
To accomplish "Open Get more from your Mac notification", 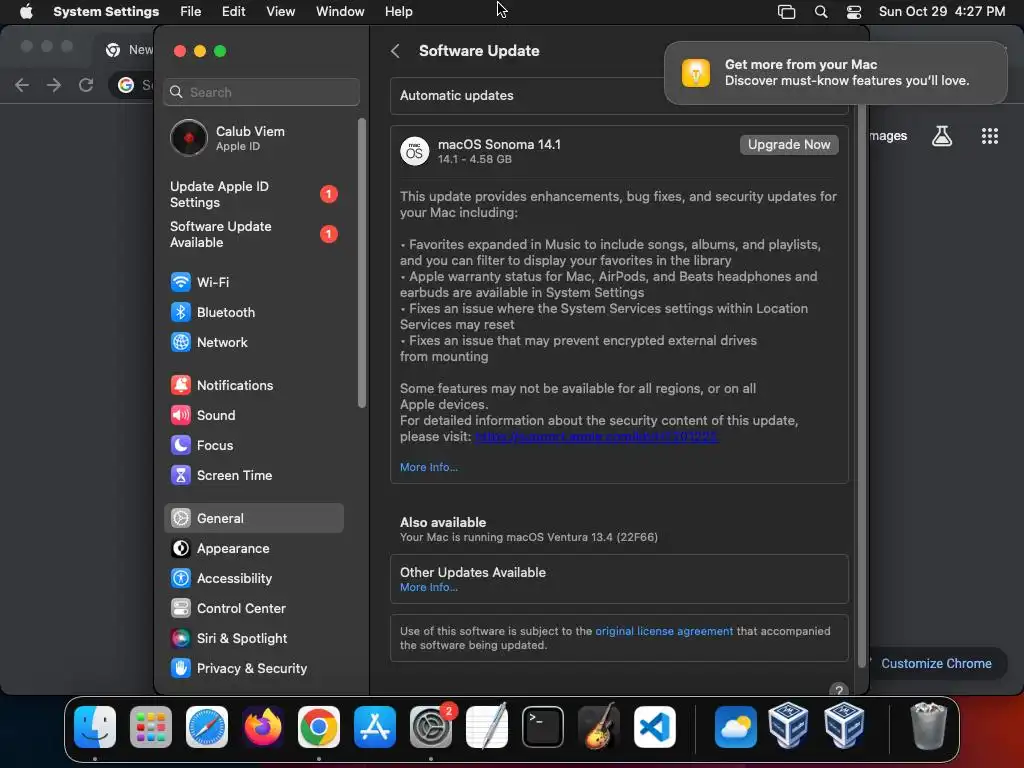I will point(836,72).
